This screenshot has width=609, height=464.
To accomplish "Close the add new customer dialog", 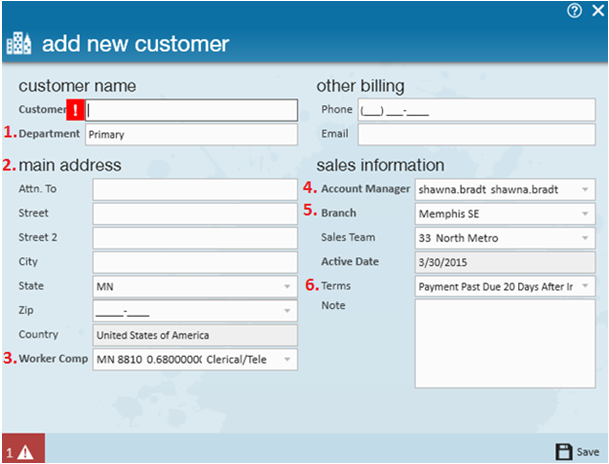I will 598,10.
